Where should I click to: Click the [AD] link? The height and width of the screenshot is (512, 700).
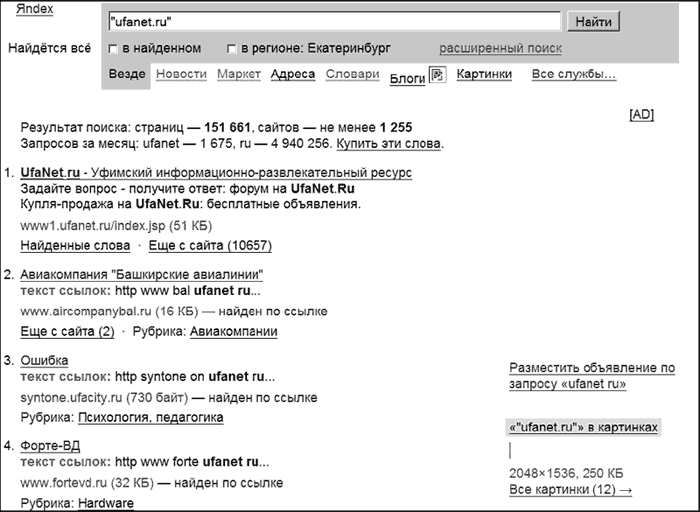[x=642, y=115]
